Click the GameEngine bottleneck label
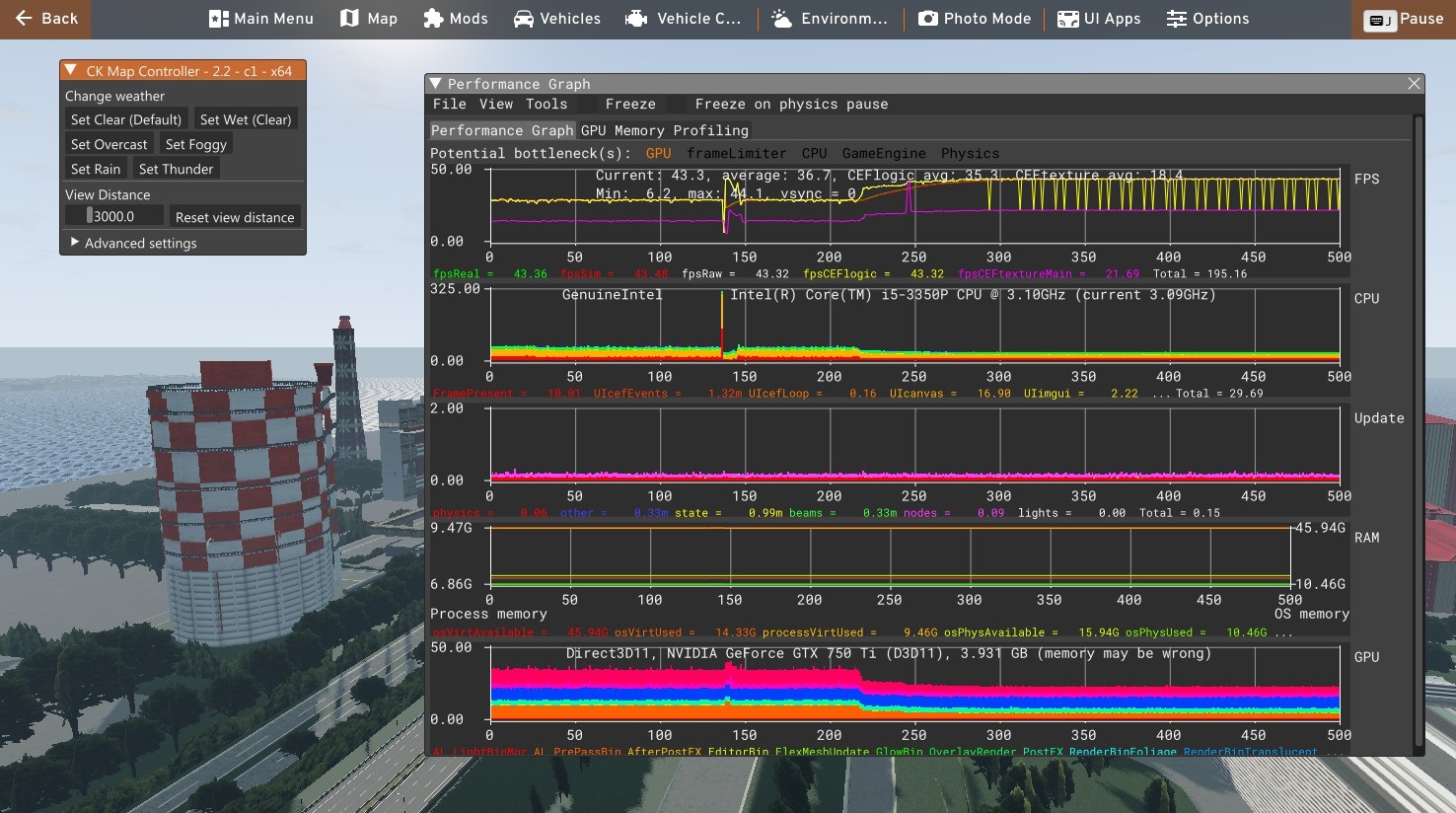The height and width of the screenshot is (813, 1456). (884, 153)
